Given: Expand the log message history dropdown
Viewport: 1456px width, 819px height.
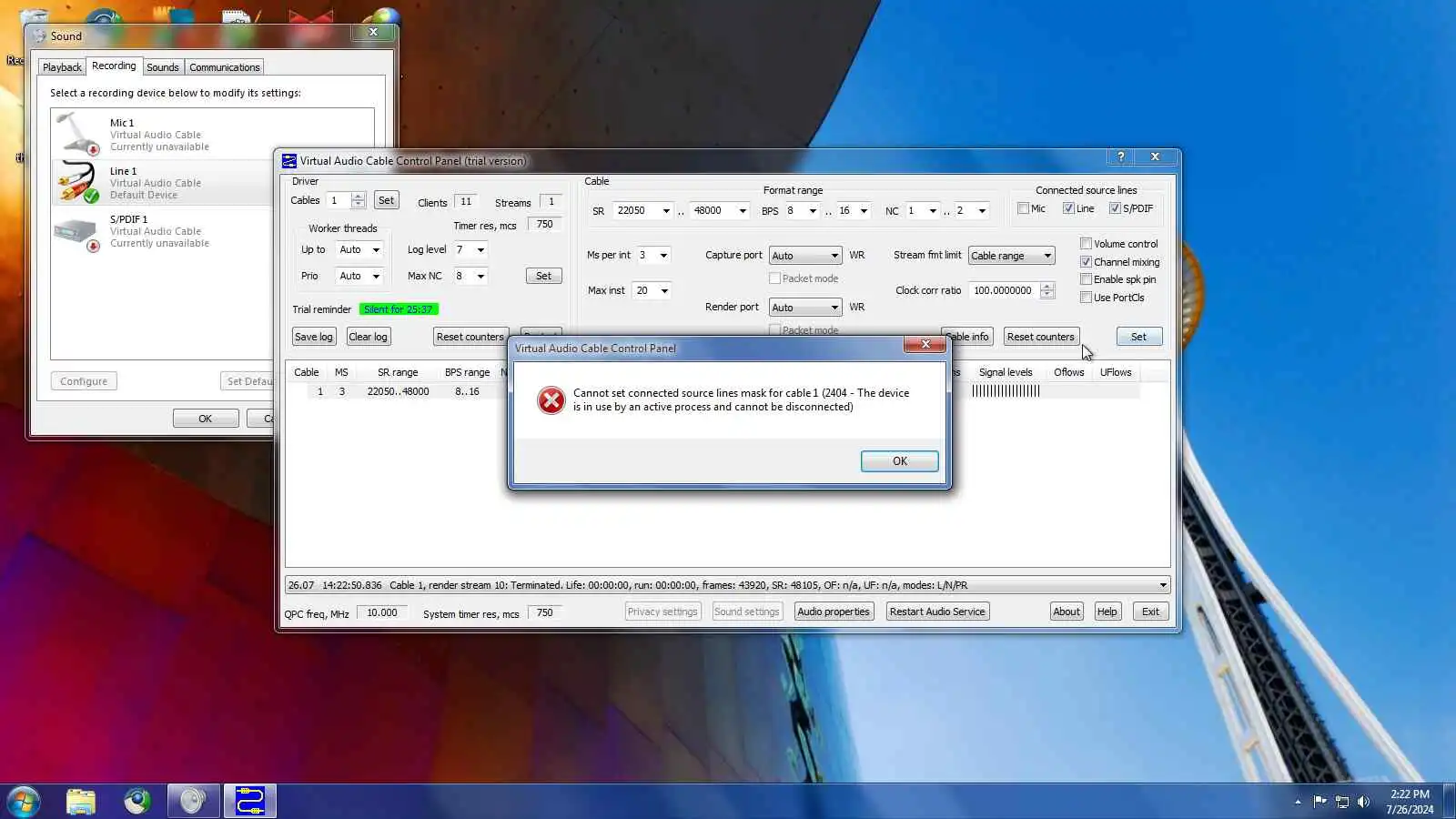Looking at the screenshot, I should point(1162,585).
